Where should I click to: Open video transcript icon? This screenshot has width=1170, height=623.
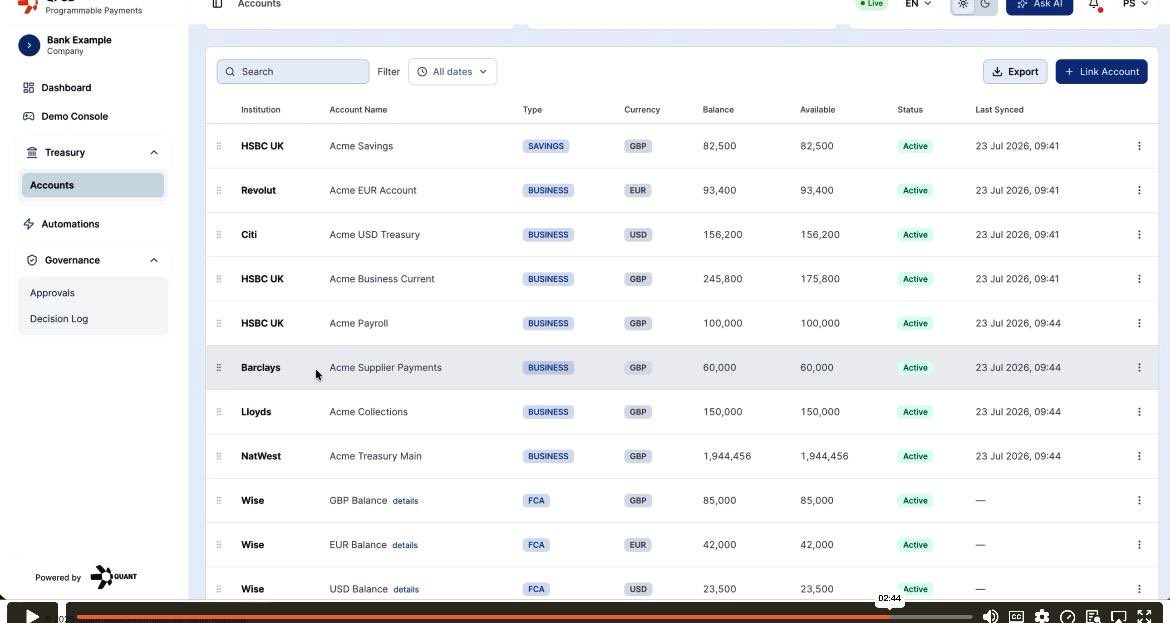click(1093, 616)
